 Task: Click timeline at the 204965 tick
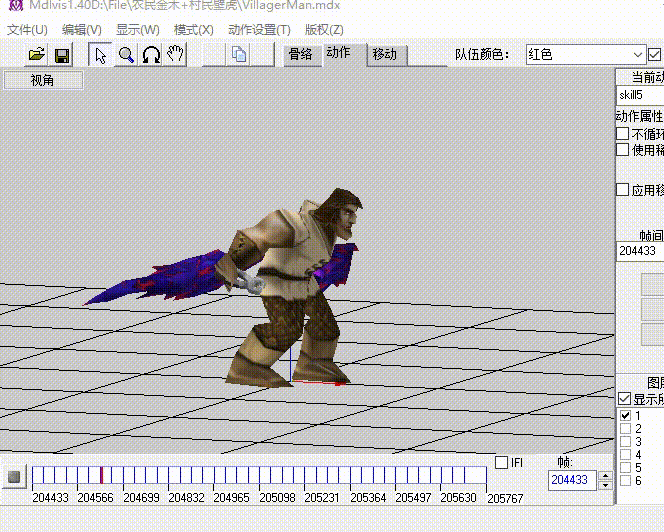[x=214, y=475]
